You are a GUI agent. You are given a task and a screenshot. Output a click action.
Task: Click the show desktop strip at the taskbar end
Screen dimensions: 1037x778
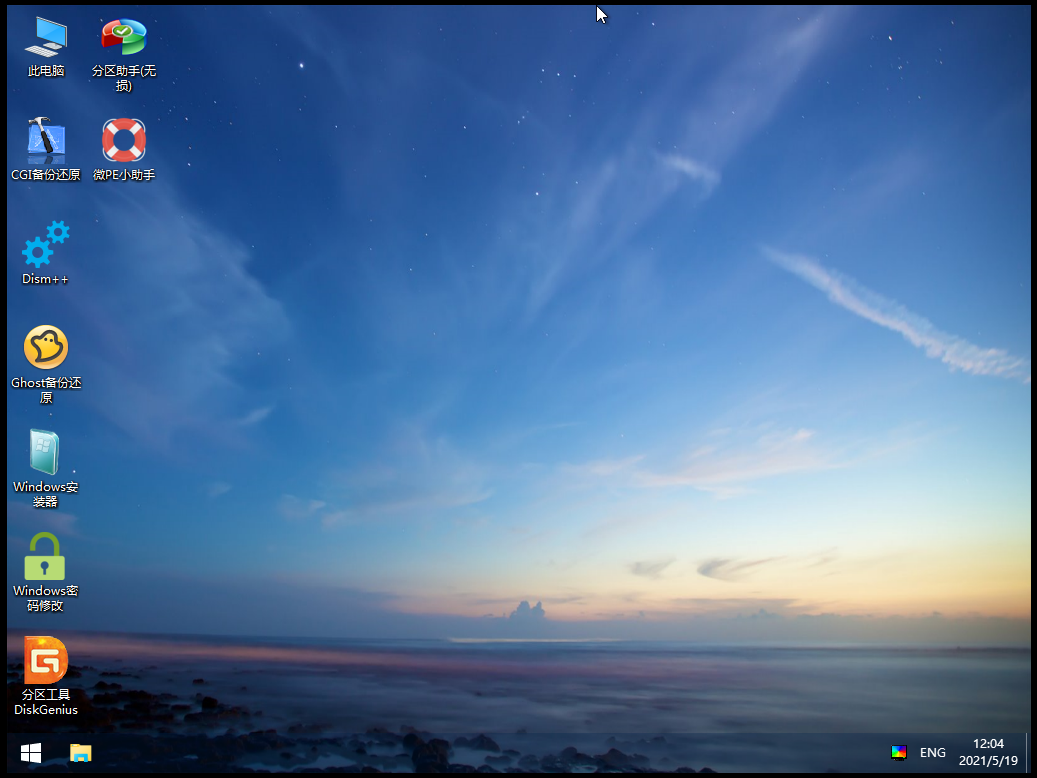[x=1027, y=752]
